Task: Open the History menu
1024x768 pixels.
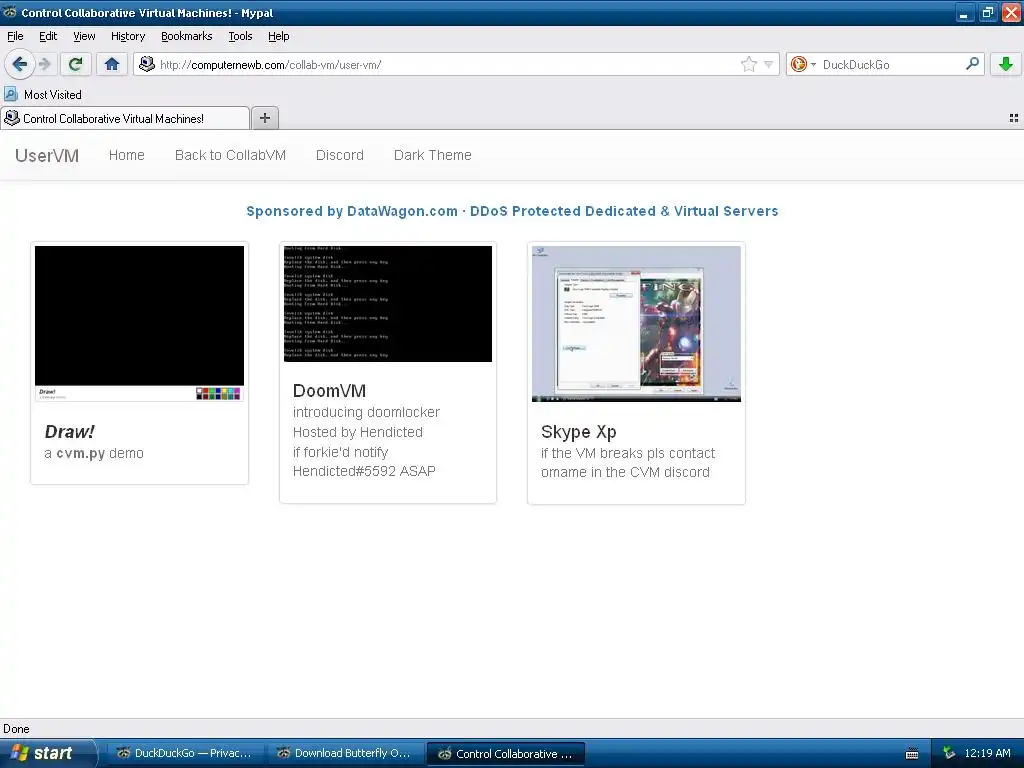Action: click(x=128, y=36)
